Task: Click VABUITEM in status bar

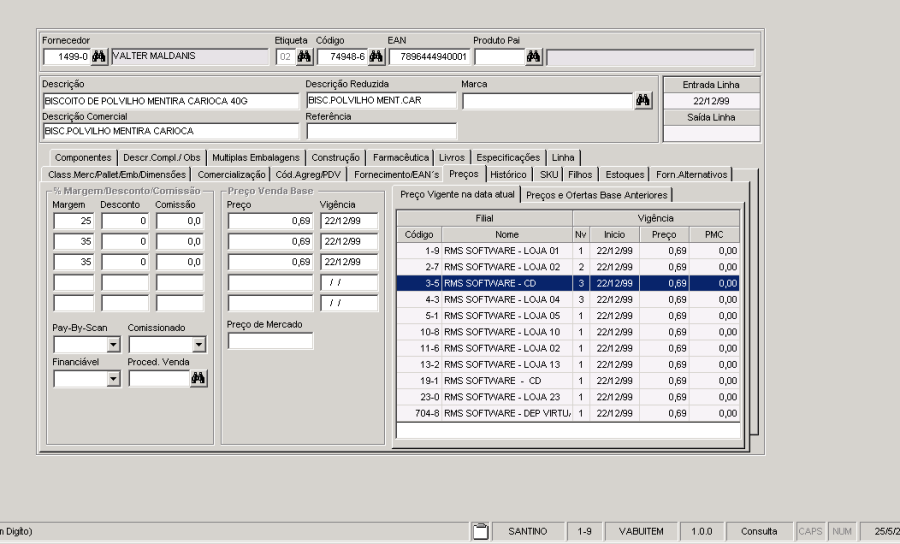Action: pyautogui.click(x=641, y=531)
